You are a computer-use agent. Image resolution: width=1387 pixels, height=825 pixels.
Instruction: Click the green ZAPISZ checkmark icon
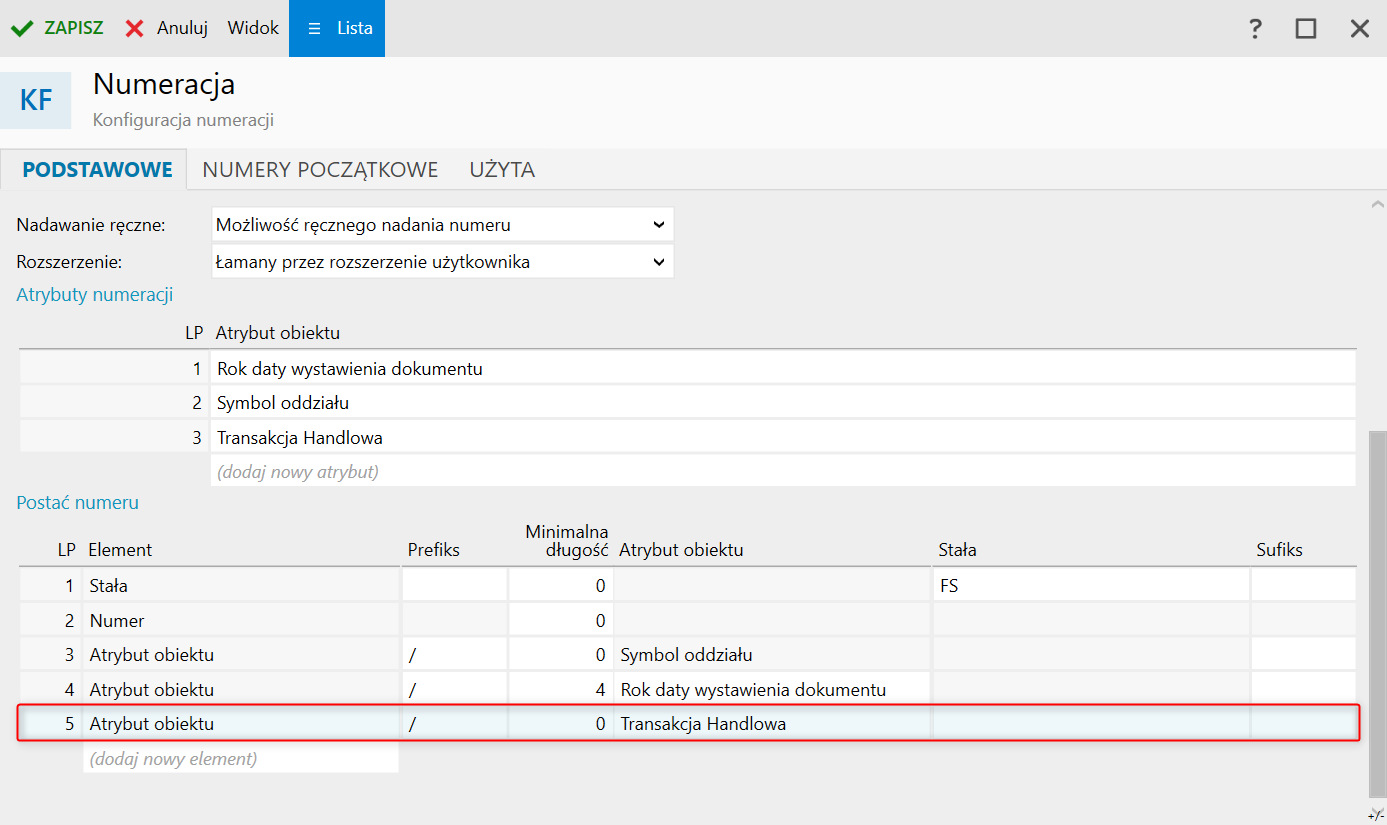tap(22, 28)
